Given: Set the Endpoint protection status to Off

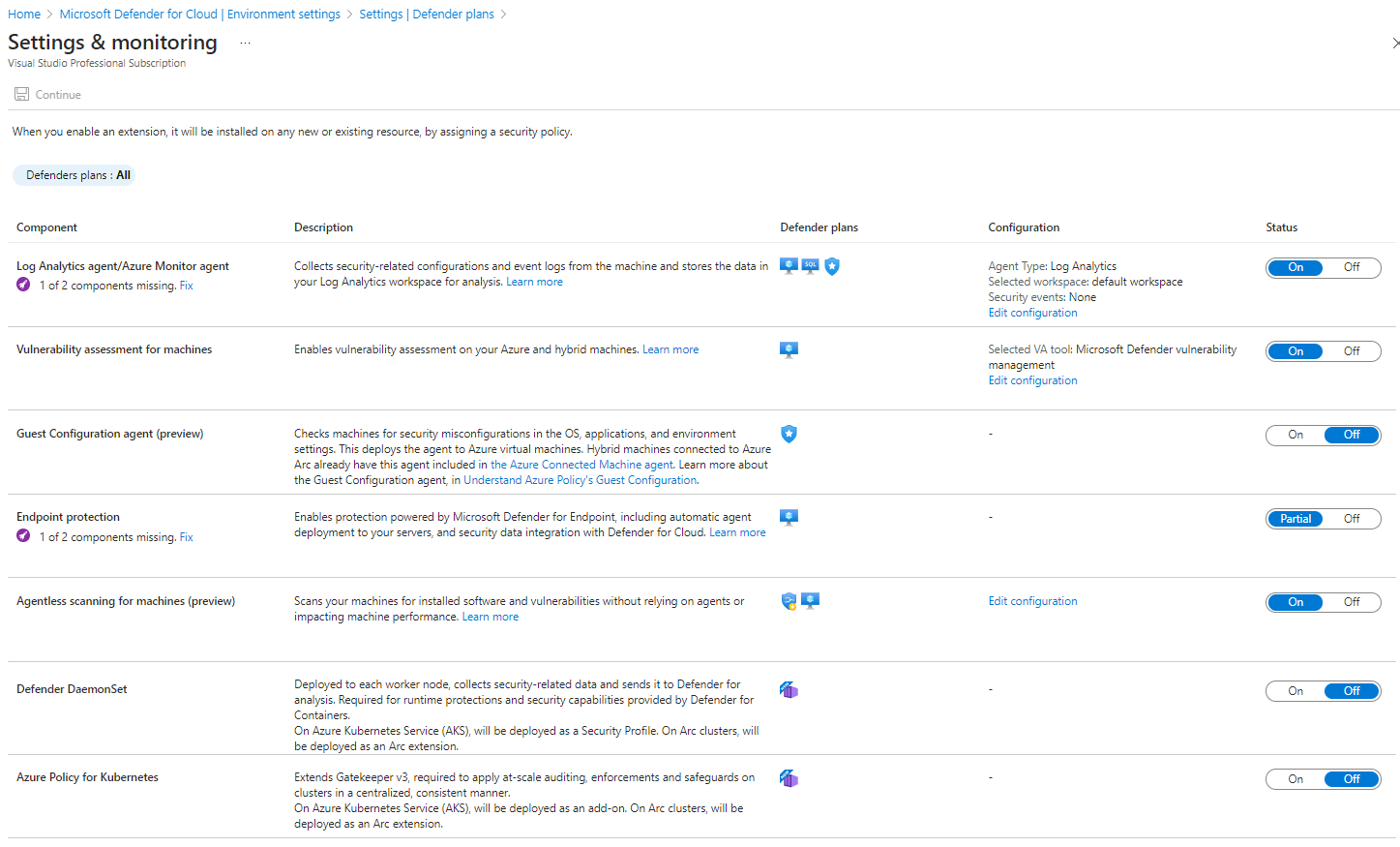Looking at the screenshot, I should point(1351,519).
